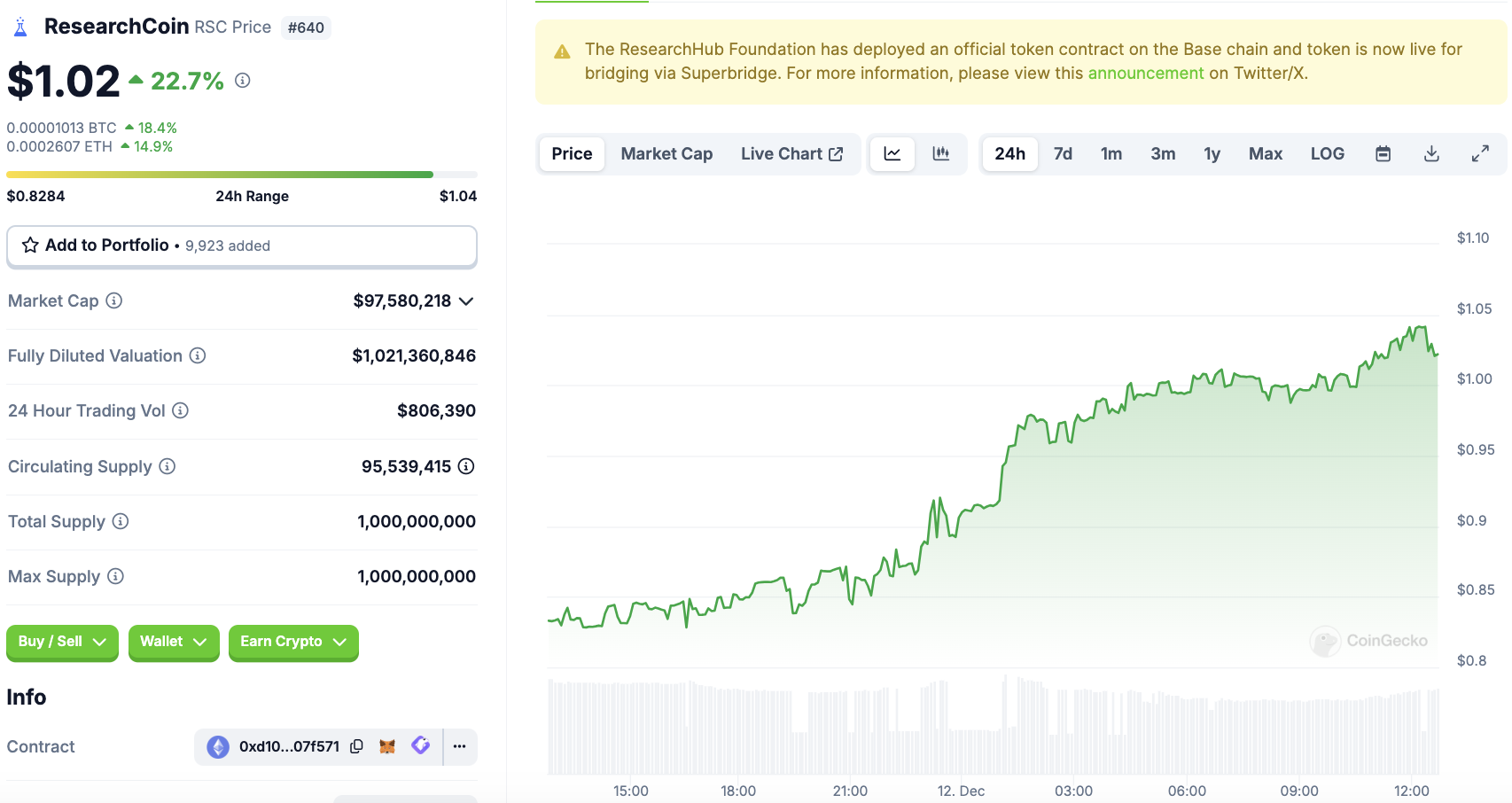Click the line chart view icon

(x=892, y=154)
